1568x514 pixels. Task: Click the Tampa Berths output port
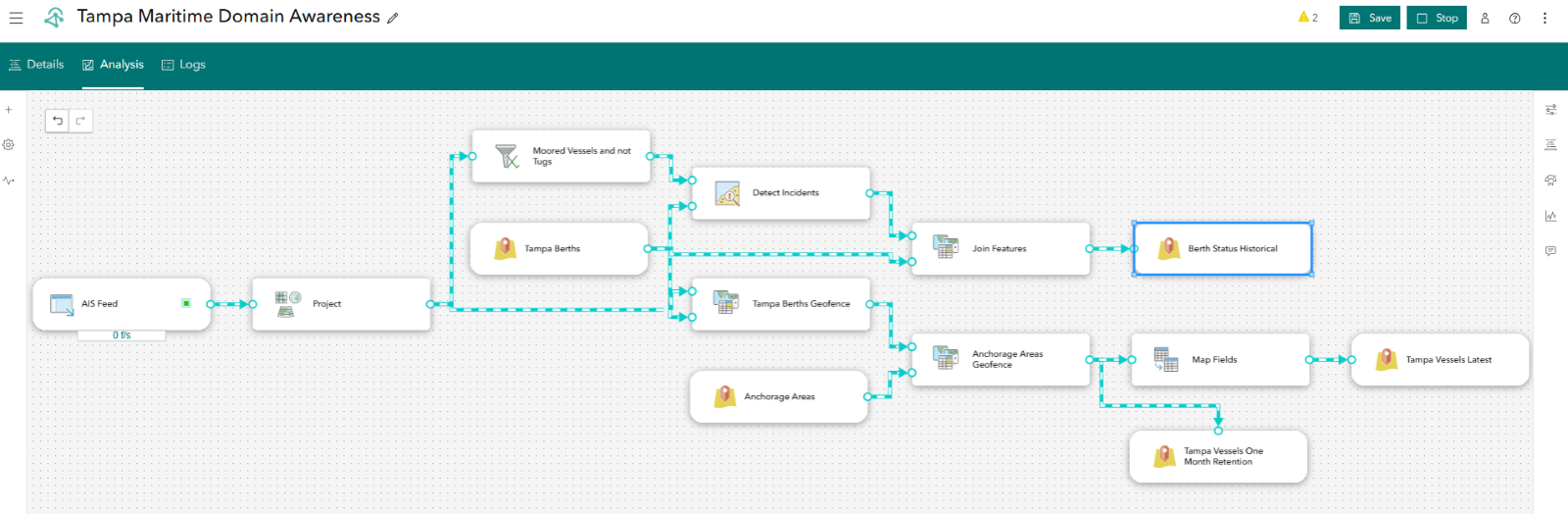coord(647,249)
